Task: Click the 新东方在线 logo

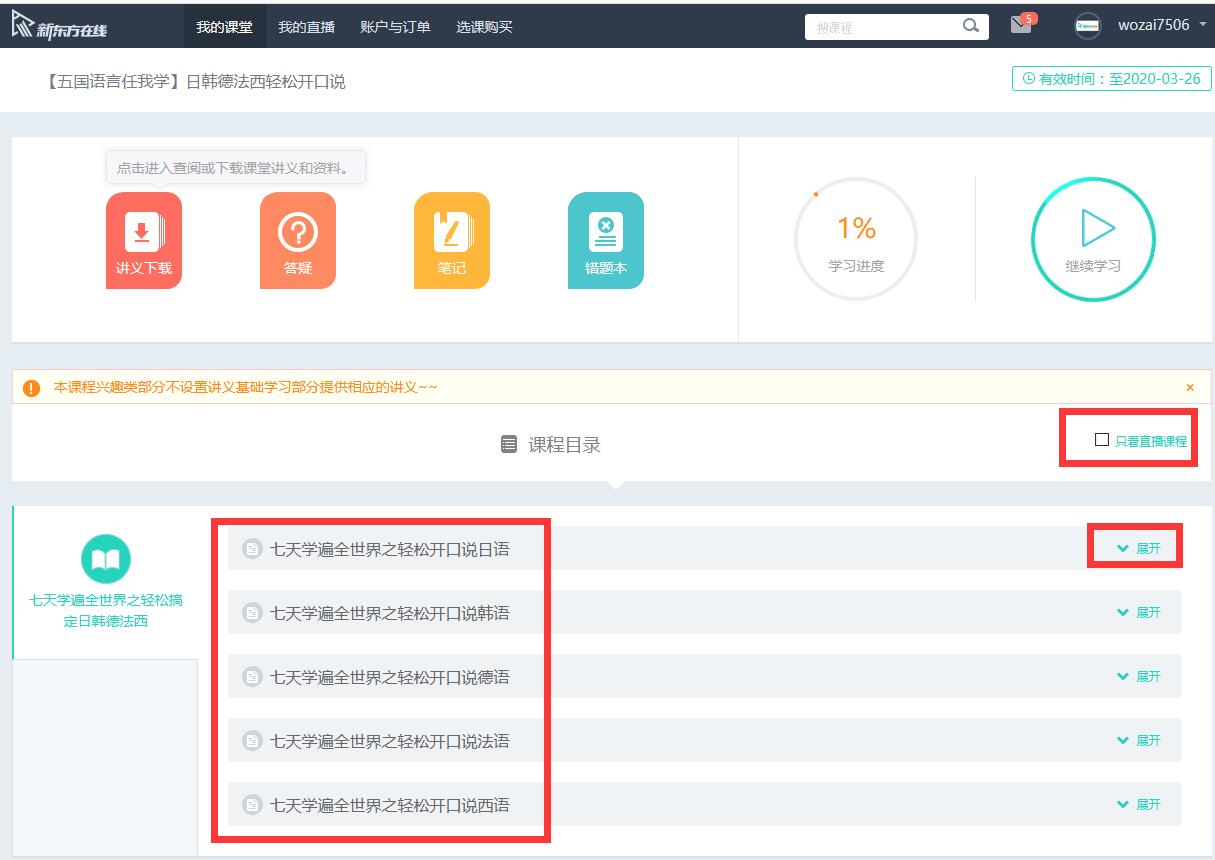Action: (60, 26)
